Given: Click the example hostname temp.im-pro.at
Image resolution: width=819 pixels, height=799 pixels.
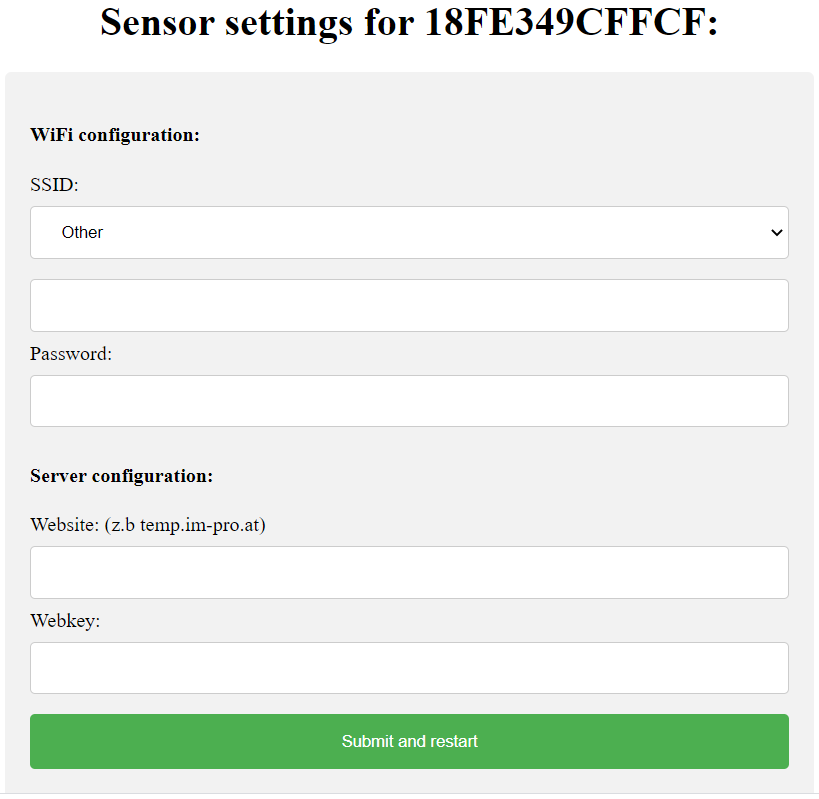Looking at the screenshot, I should click(x=202, y=525).
